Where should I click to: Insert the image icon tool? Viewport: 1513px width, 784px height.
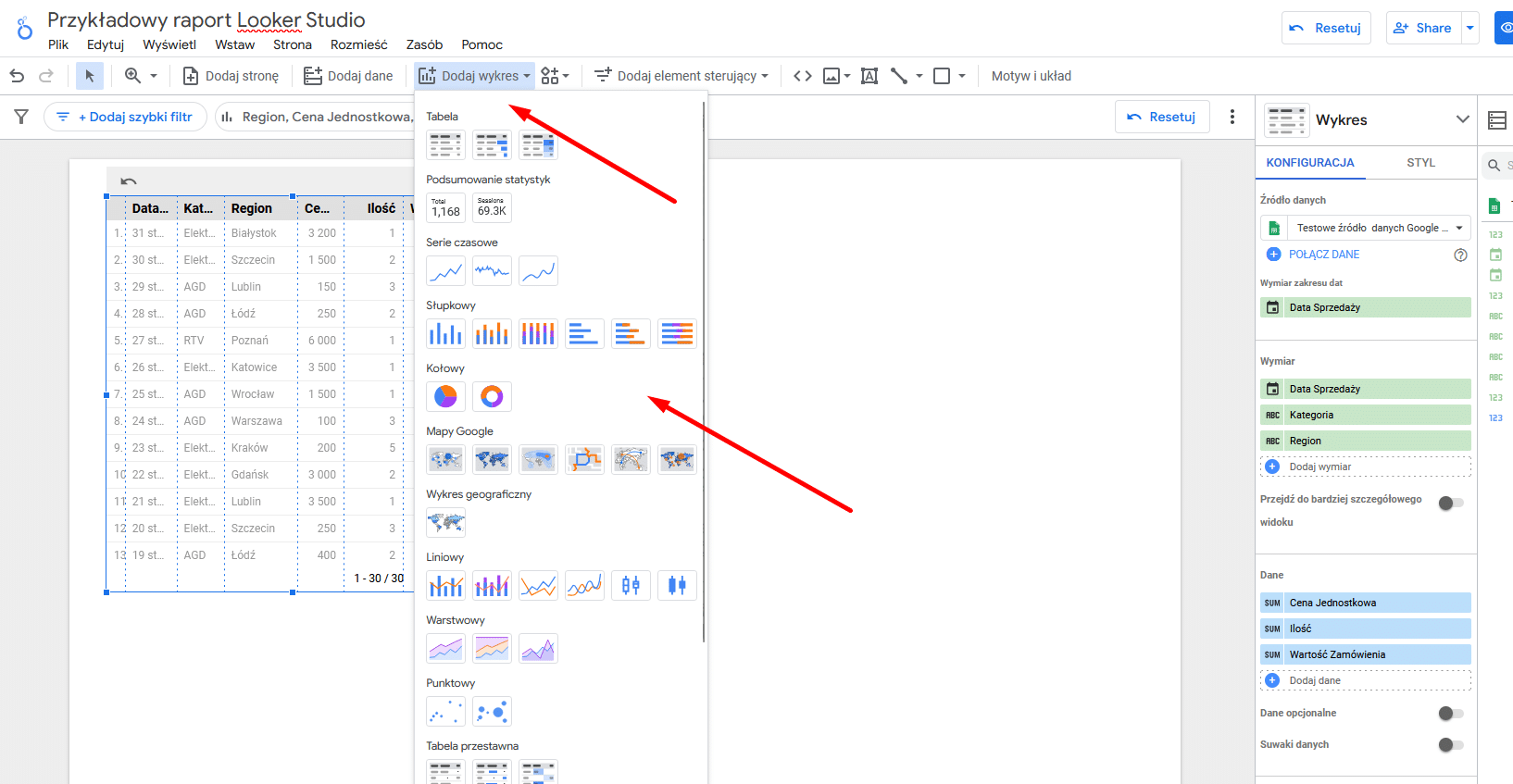pyautogui.click(x=832, y=76)
